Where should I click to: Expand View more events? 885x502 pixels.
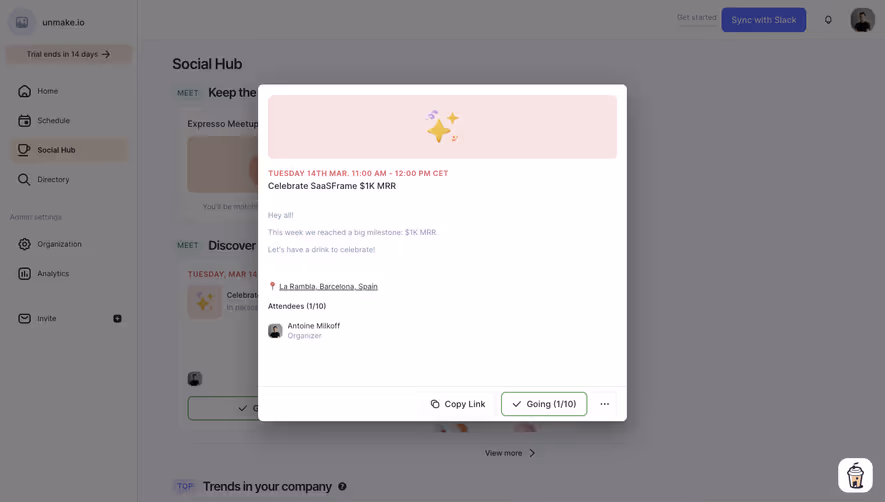click(510, 453)
